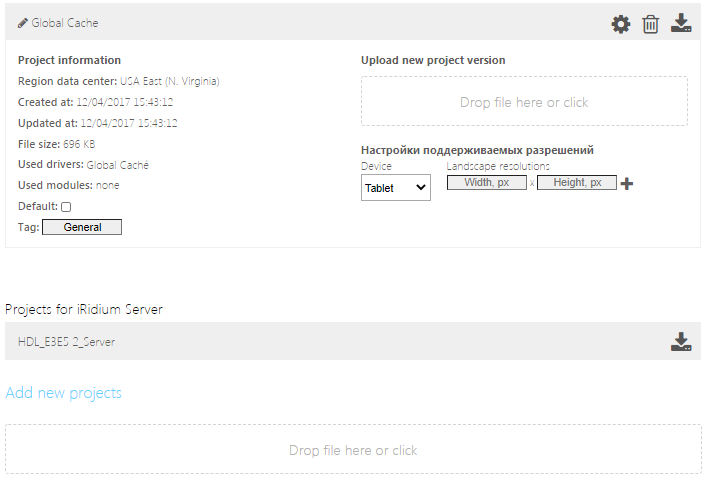Click the Add new projects link

tap(64, 393)
